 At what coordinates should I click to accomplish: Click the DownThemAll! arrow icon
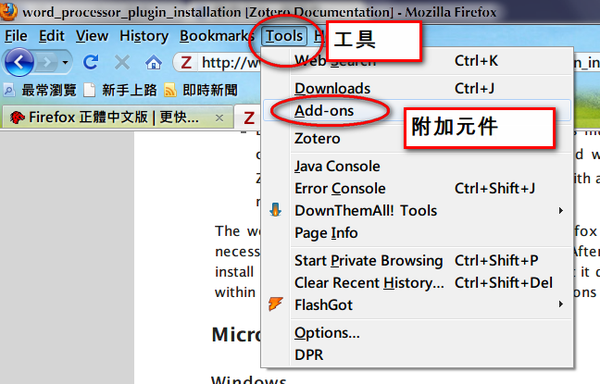click(276, 210)
